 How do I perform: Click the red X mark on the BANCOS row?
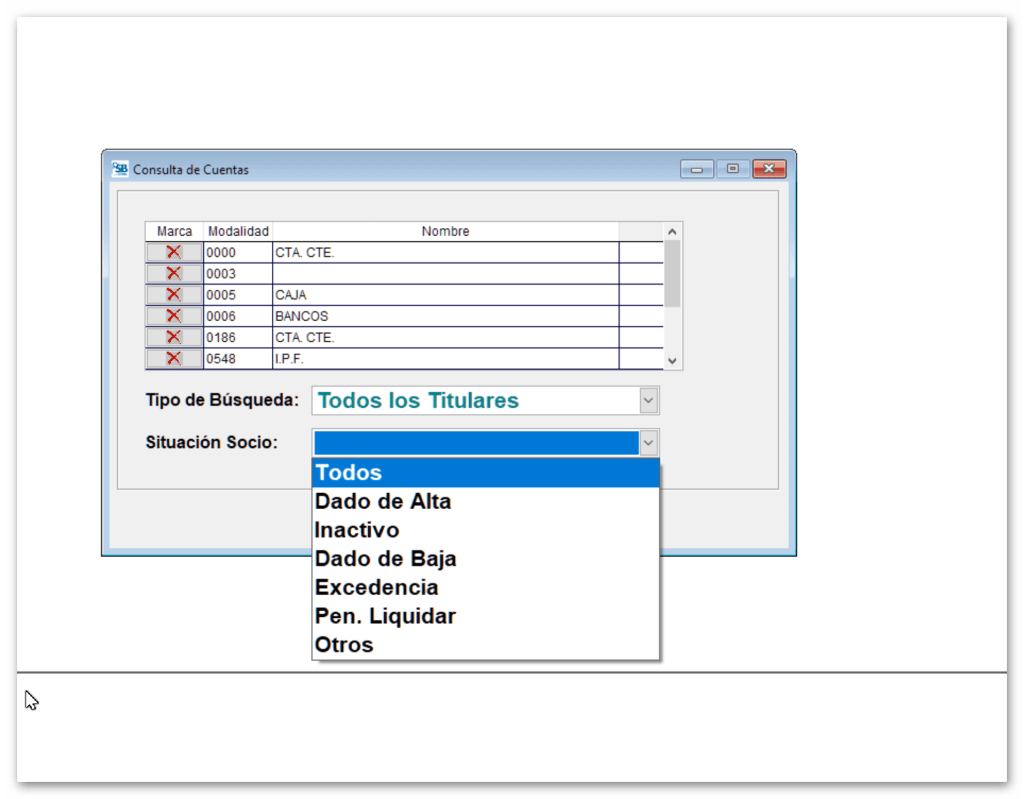coord(172,315)
